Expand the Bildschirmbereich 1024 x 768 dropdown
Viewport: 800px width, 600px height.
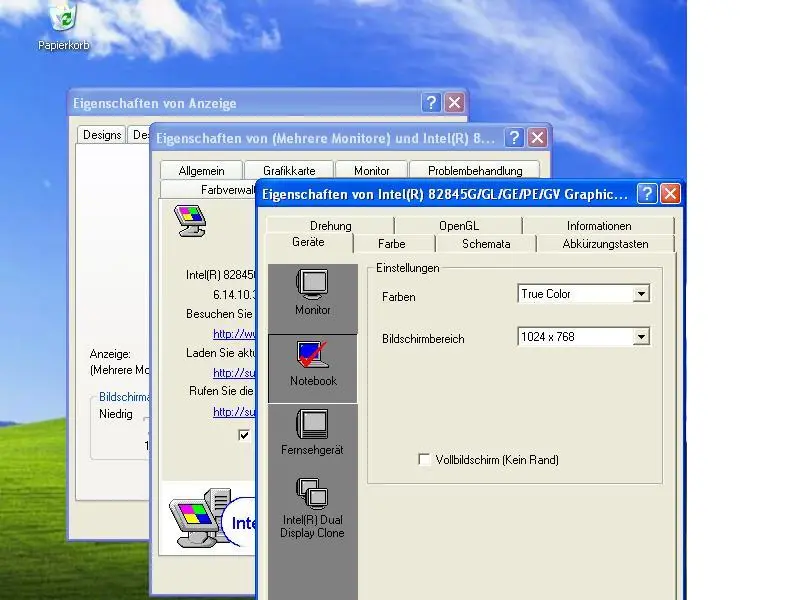point(641,338)
